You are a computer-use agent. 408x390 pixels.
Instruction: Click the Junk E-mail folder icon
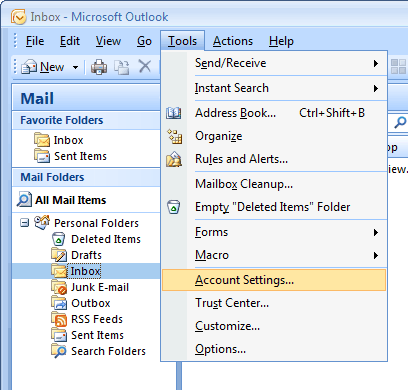[x=59, y=287]
